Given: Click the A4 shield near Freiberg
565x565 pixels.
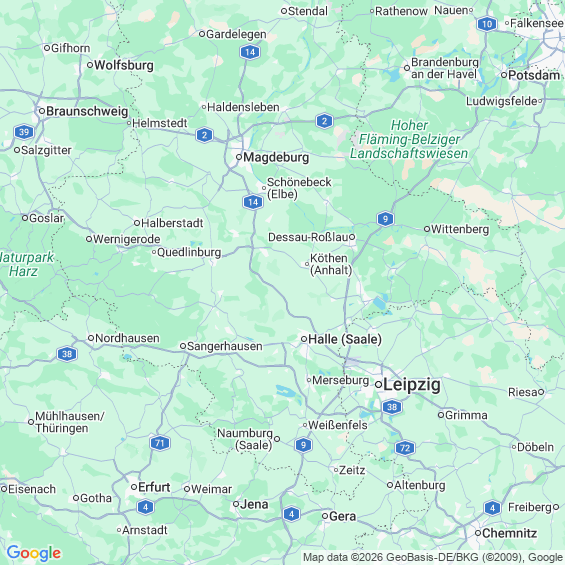Looking at the screenshot, I should pyautogui.click(x=492, y=508).
